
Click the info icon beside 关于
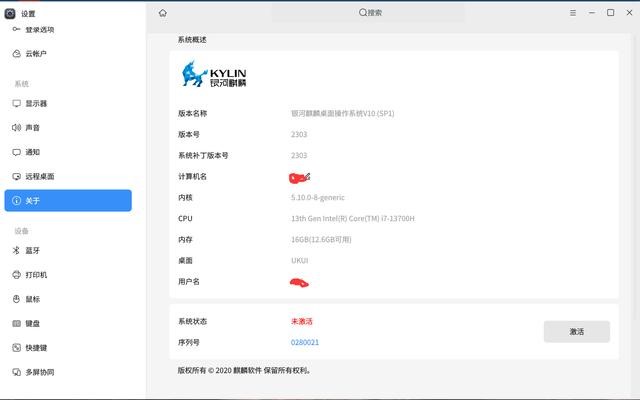(x=16, y=200)
